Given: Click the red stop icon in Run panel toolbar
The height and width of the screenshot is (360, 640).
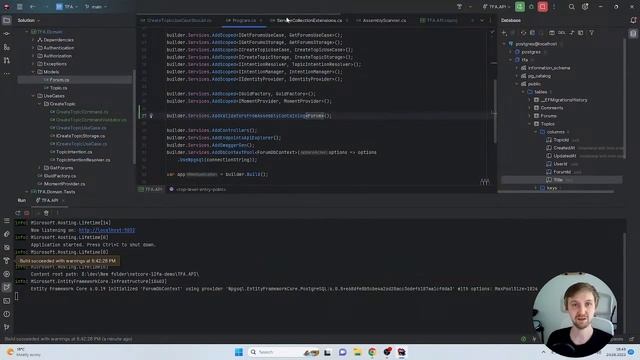Looking at the screenshot, I should [x=27, y=213].
